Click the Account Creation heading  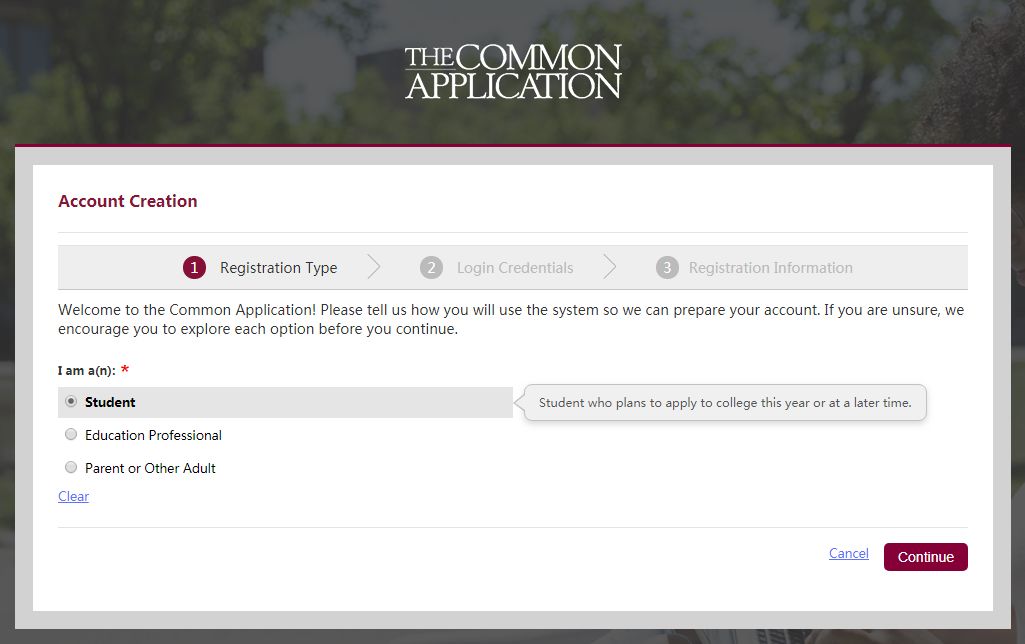[127, 201]
